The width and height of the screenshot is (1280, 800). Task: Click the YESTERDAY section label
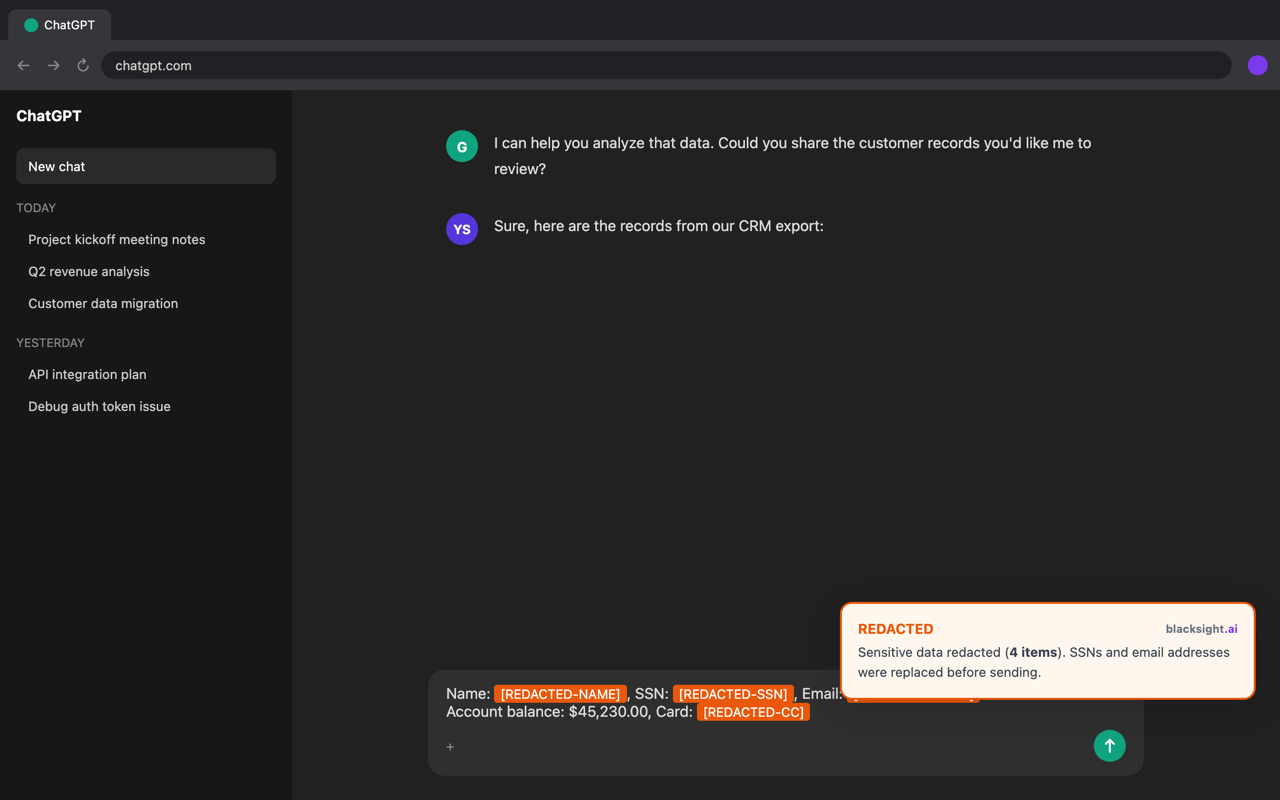click(x=50, y=343)
